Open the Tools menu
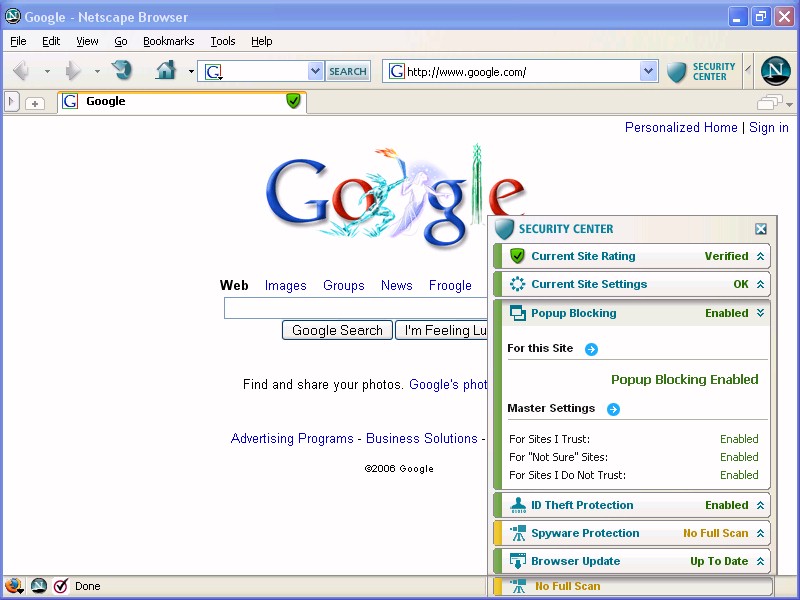 [223, 41]
